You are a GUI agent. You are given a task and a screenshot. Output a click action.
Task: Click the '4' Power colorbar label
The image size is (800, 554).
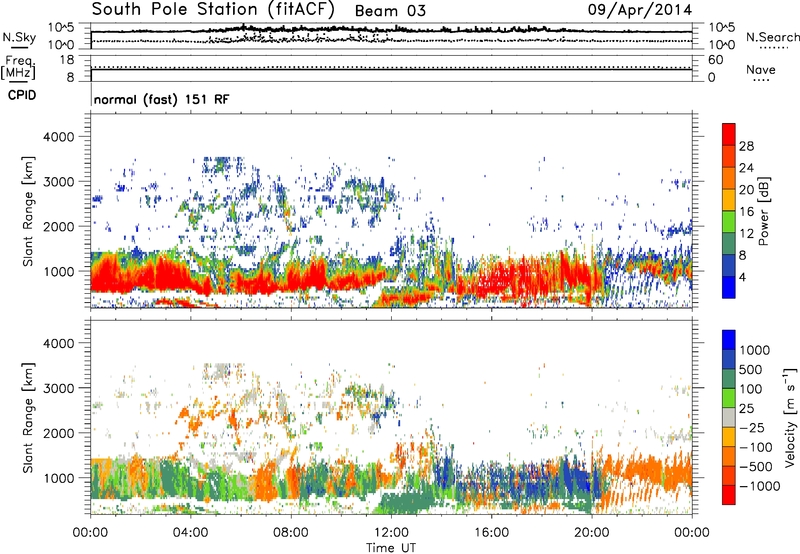(x=743, y=278)
